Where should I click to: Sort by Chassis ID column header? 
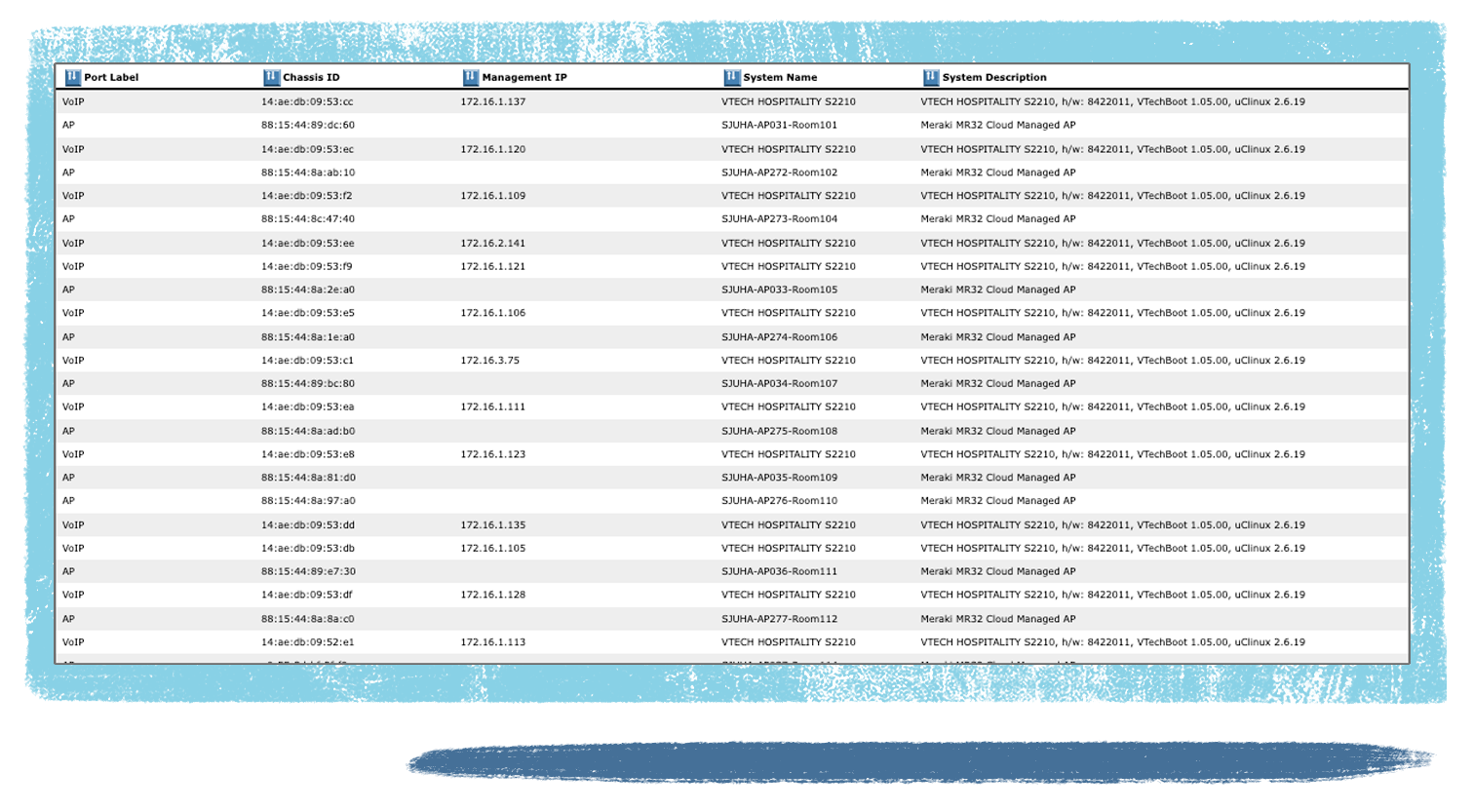click(311, 77)
